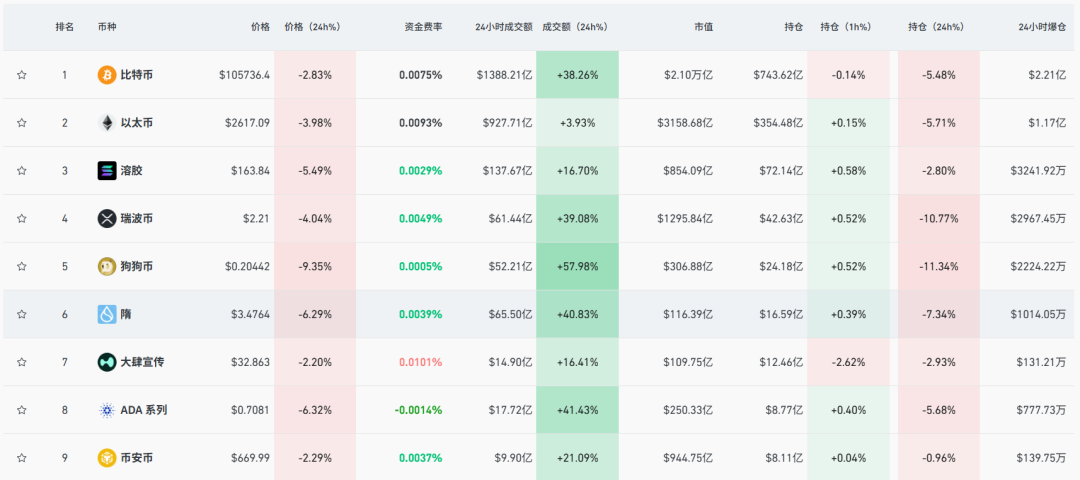
Task: Click the Sui water-drop logo icon
Action: [x=107, y=314]
